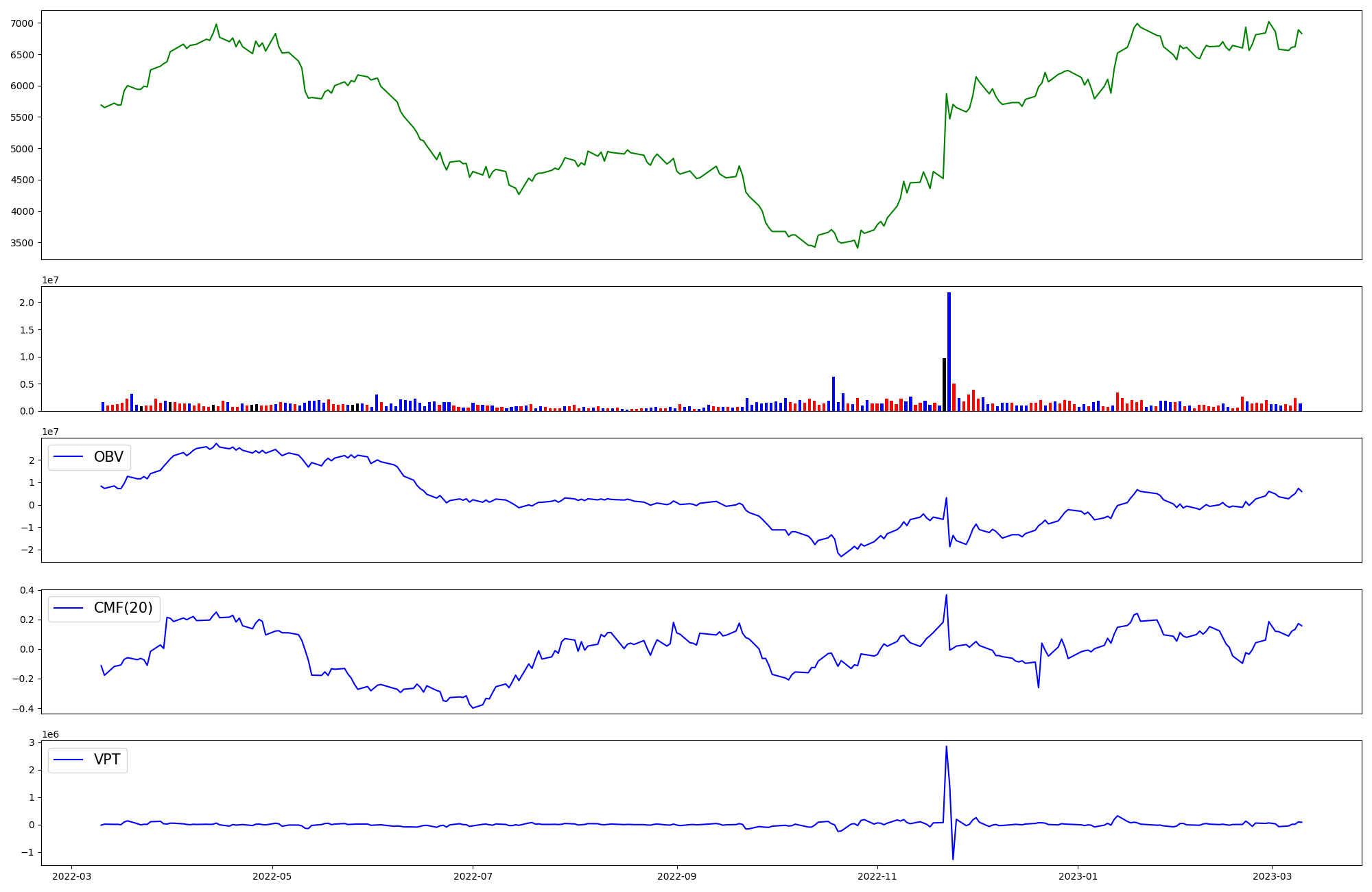Click the 2023-03 x-axis date label
This screenshot has width=1372, height=892.
coord(1272,876)
